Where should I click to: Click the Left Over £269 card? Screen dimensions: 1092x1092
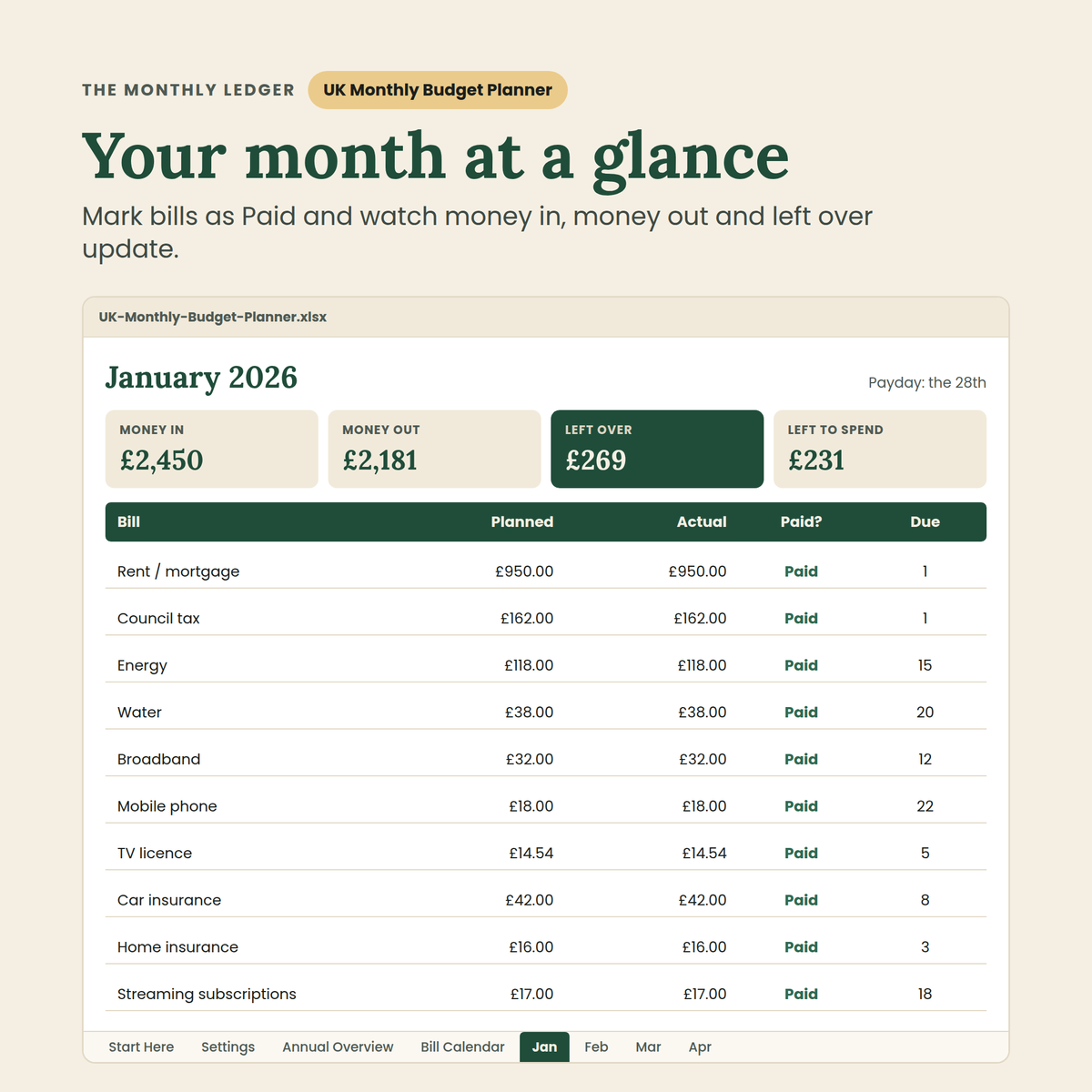[657, 449]
